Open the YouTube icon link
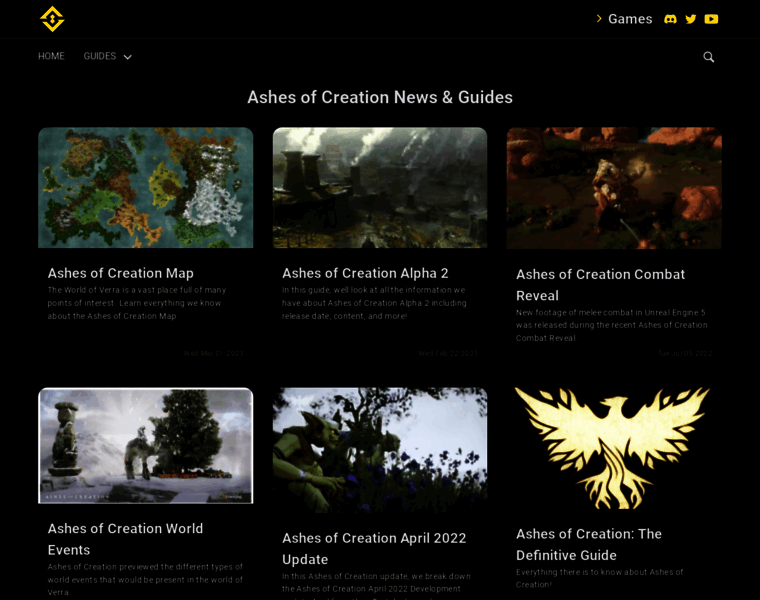760x600 pixels. click(x=711, y=19)
